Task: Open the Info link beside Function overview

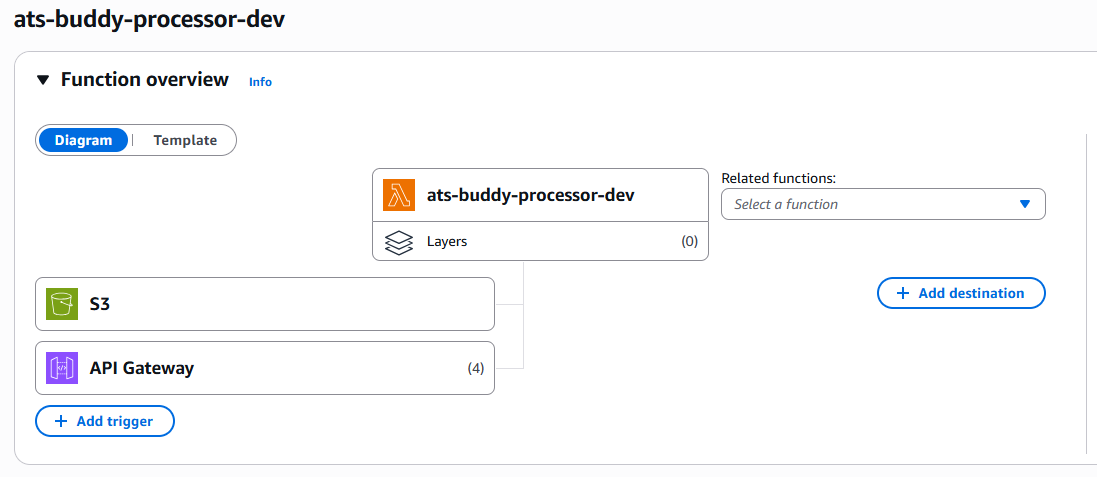Action: coord(260,82)
